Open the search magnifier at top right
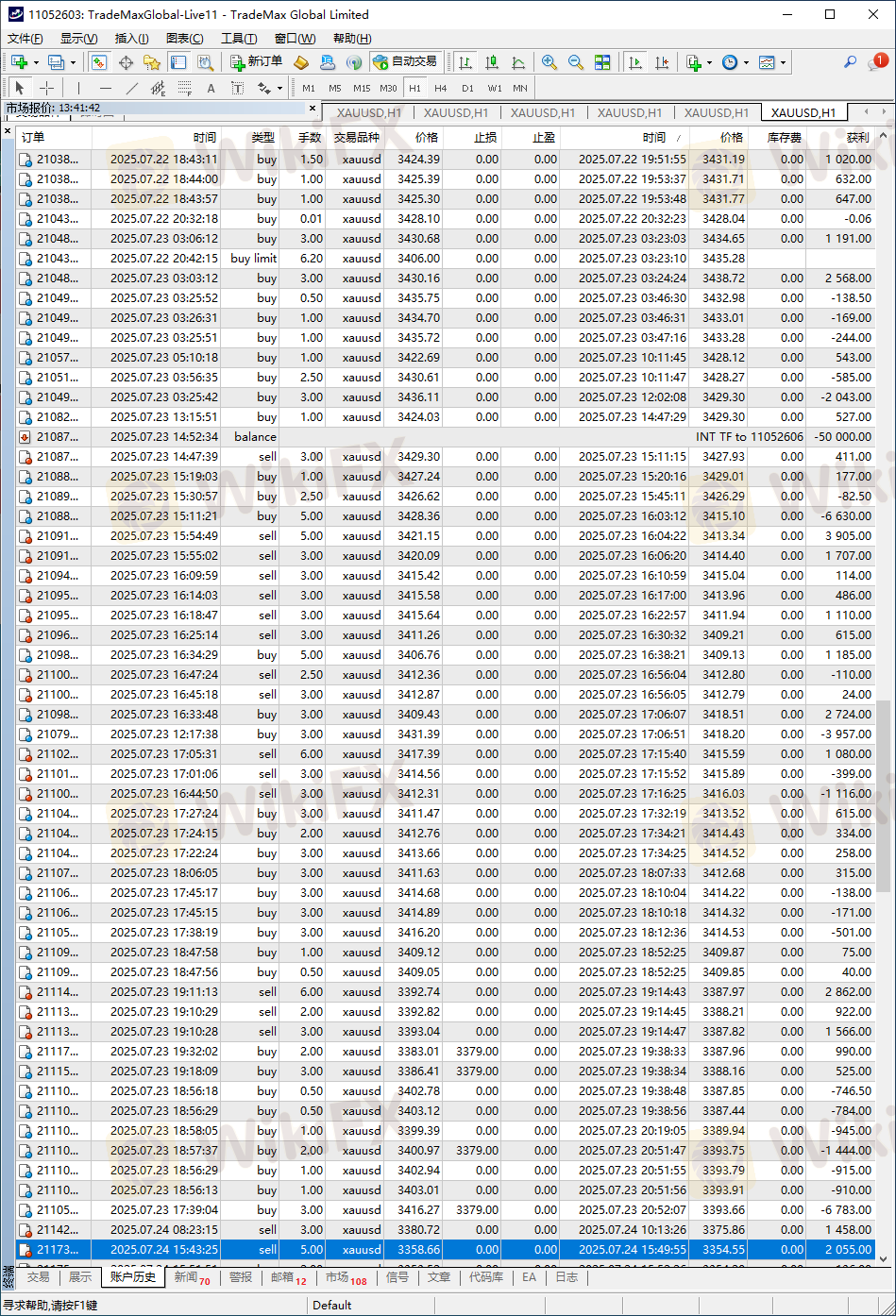896x1316 pixels. click(x=850, y=62)
